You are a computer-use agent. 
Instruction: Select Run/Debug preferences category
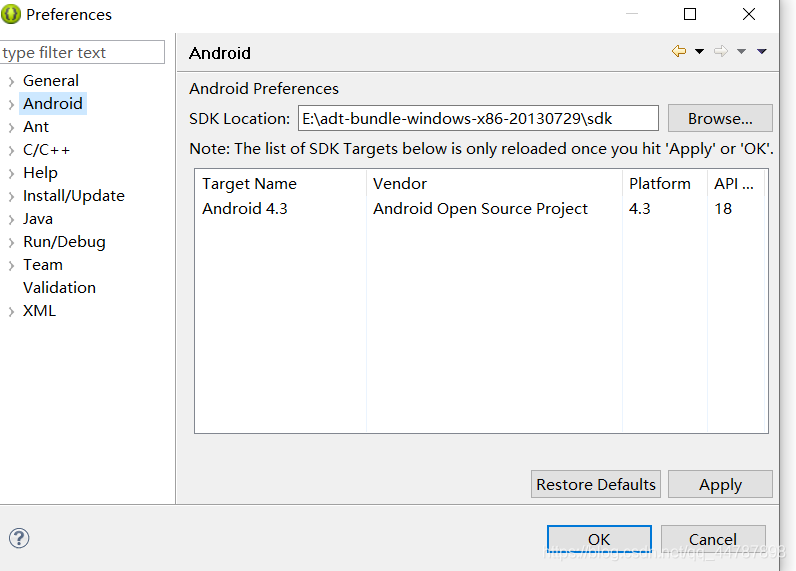[64, 242]
